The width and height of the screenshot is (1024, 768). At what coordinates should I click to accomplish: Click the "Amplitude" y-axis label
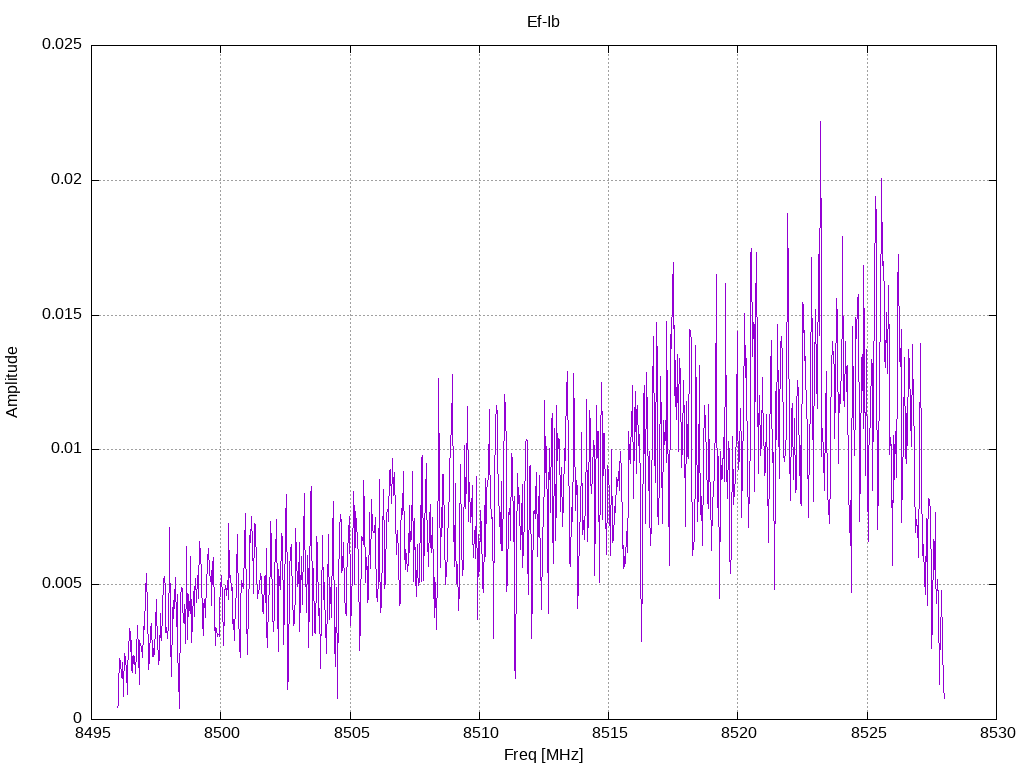point(12,382)
